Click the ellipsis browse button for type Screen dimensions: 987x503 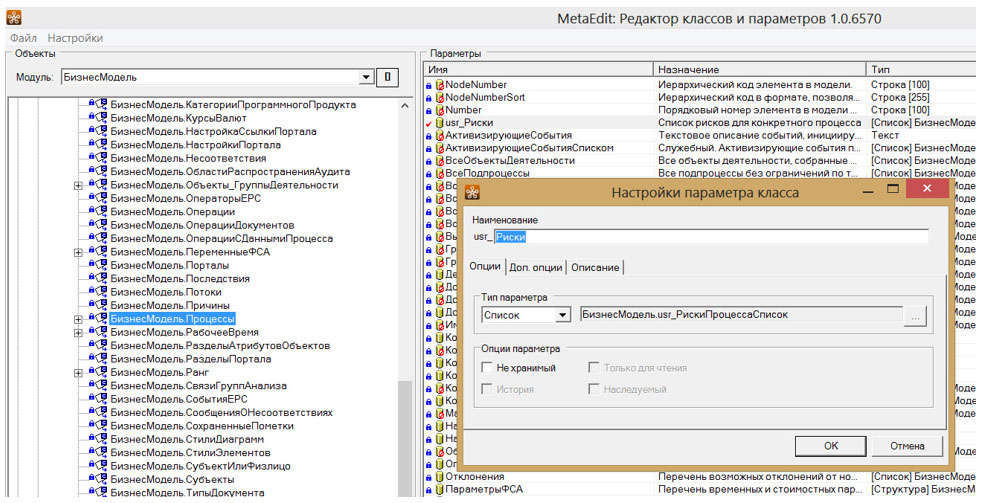point(914,315)
